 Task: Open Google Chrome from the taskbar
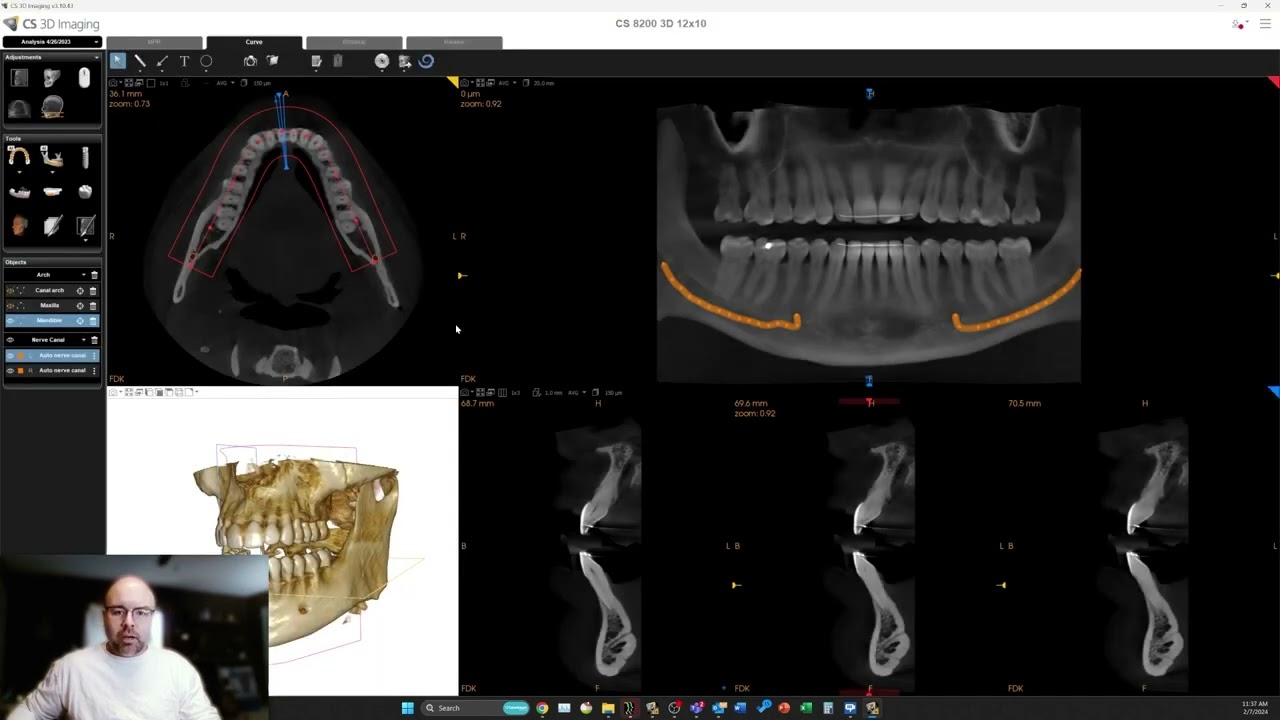point(542,708)
